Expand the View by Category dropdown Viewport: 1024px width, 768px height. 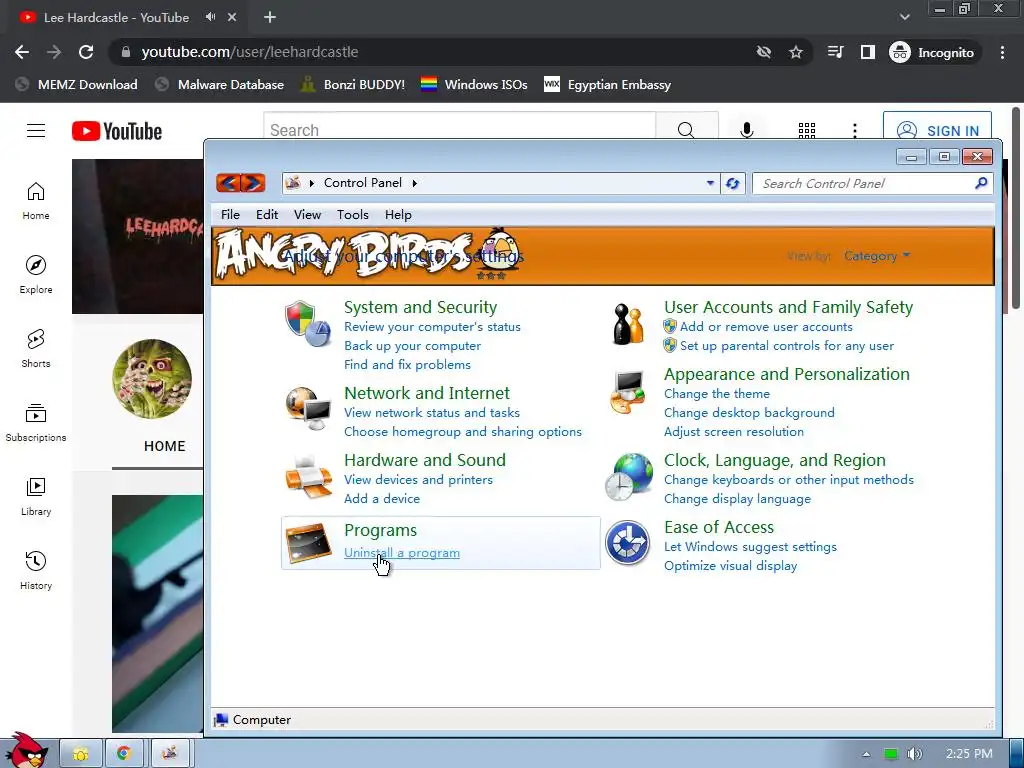point(877,256)
